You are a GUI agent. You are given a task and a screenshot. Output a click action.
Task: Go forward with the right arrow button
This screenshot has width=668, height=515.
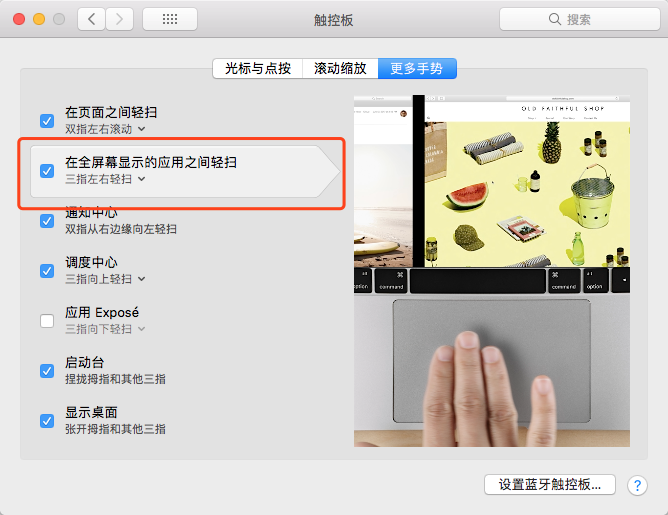119,19
